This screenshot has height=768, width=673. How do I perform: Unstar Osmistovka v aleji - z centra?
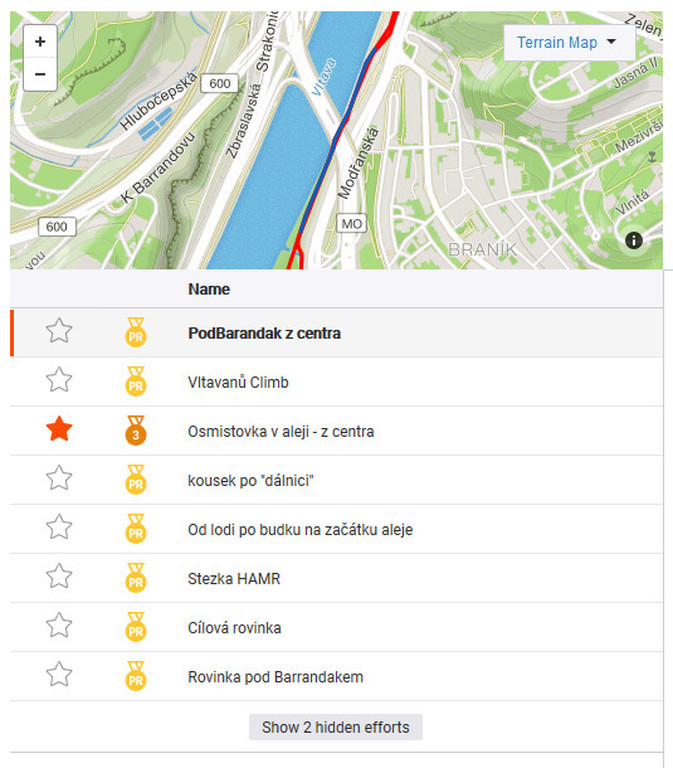tap(60, 431)
